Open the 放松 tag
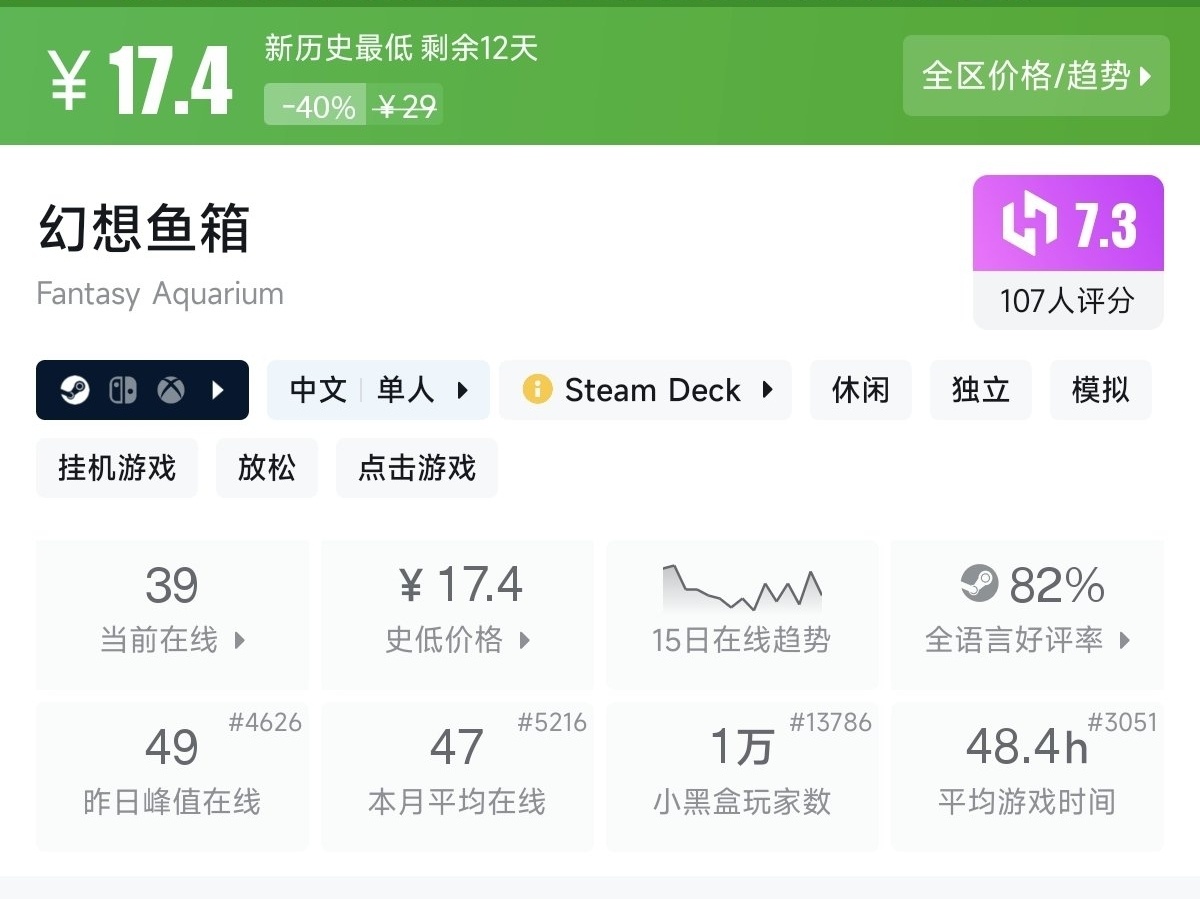The width and height of the screenshot is (1200, 899). click(267, 468)
